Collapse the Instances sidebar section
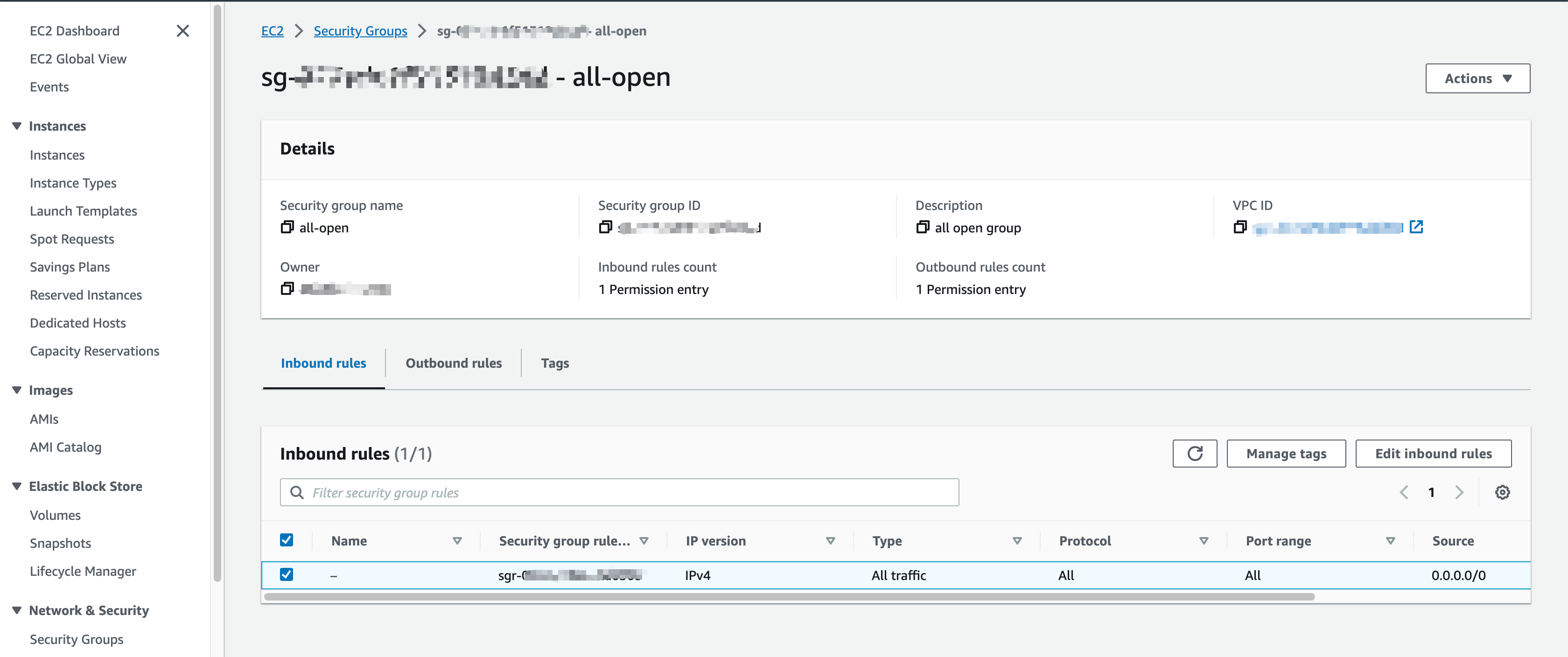 point(17,126)
